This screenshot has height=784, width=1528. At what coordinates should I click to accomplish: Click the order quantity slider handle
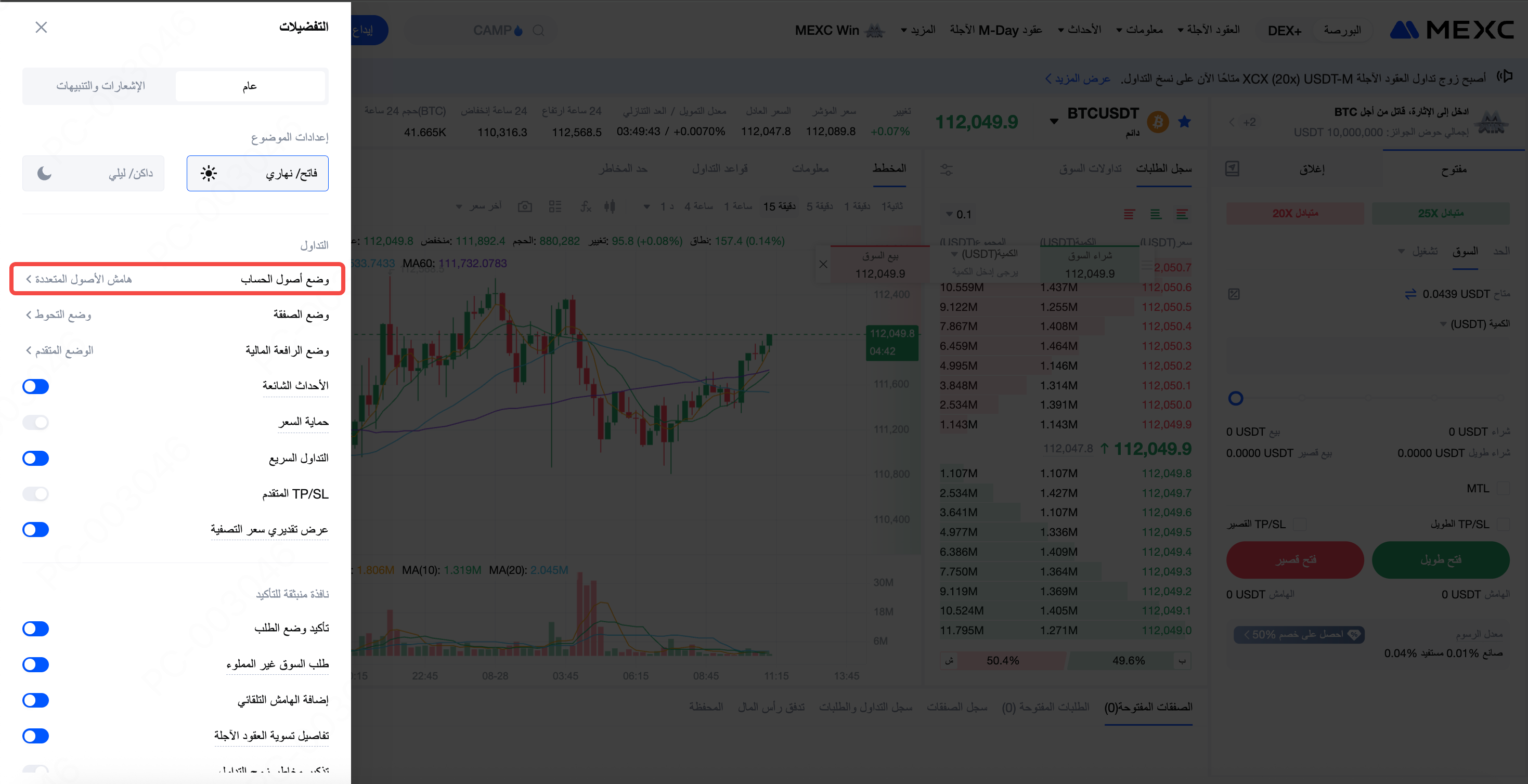point(1236,399)
